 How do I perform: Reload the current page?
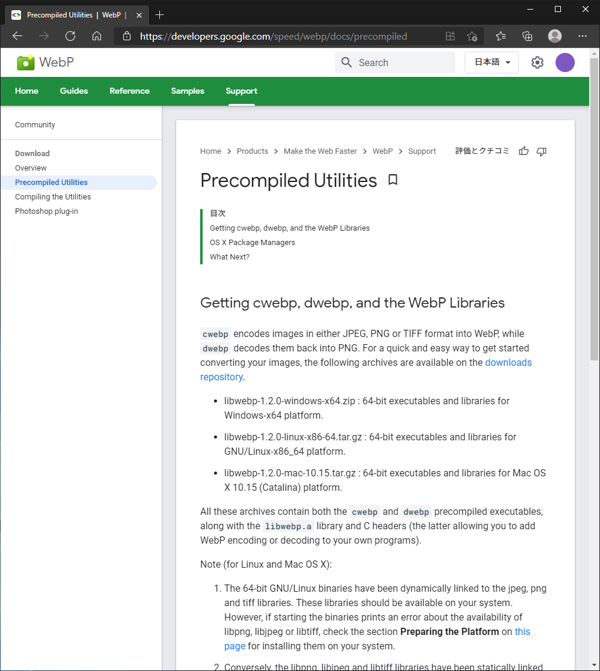(70, 36)
